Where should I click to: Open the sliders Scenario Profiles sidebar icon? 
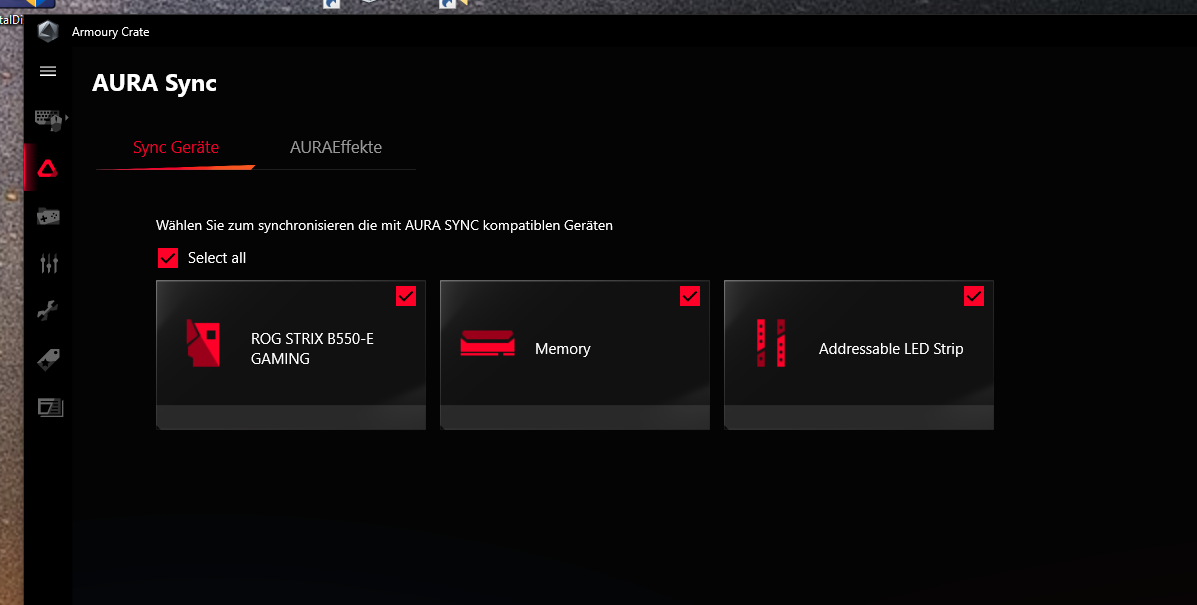tap(48, 264)
